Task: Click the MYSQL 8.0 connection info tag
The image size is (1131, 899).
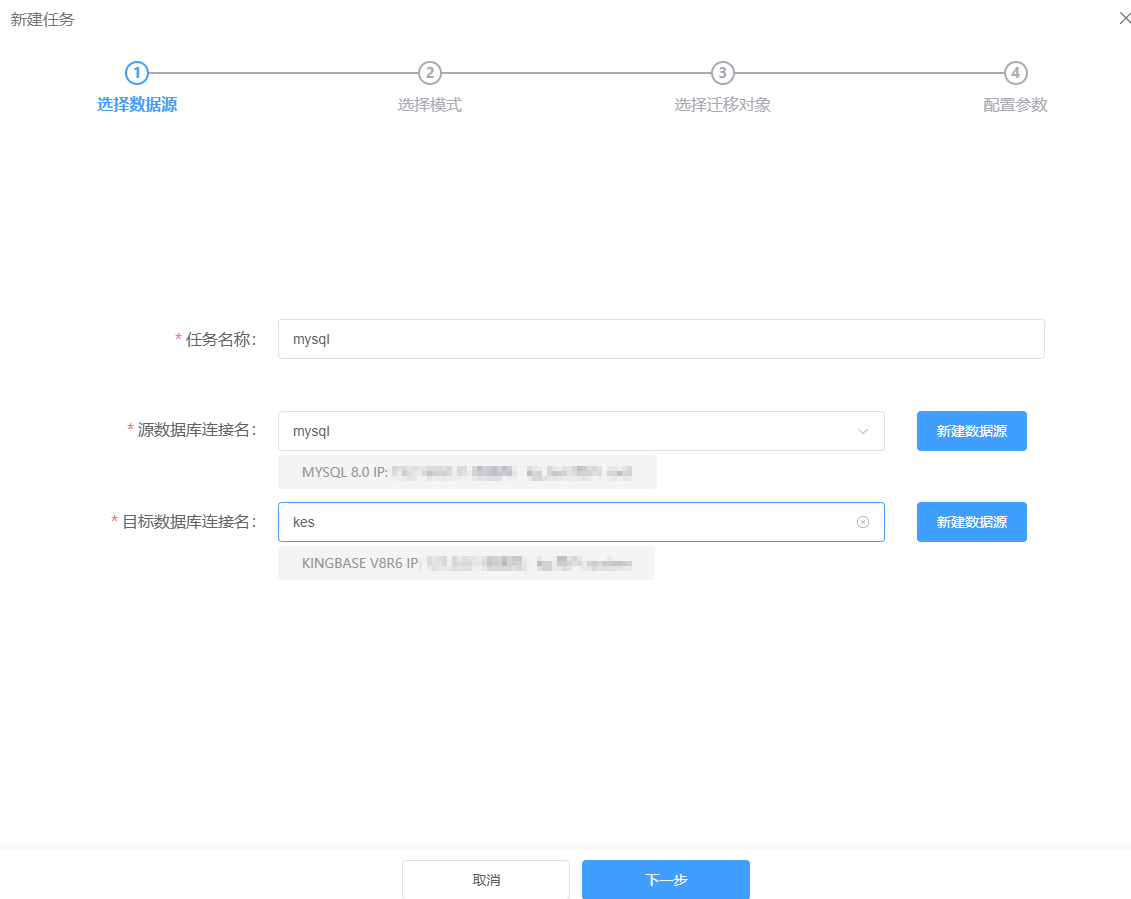Action: click(x=467, y=472)
